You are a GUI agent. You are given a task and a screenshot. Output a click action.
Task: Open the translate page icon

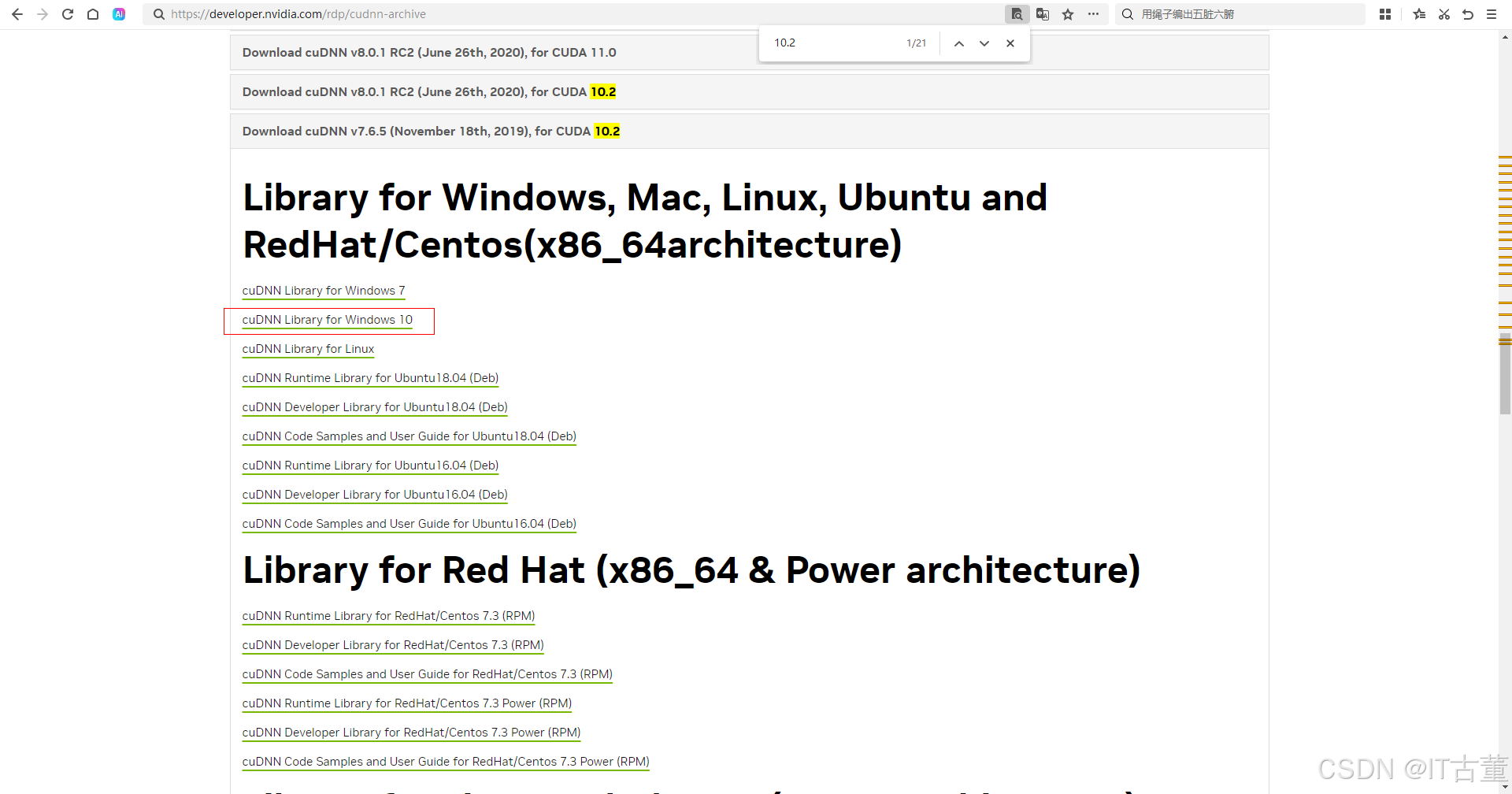point(1043,13)
